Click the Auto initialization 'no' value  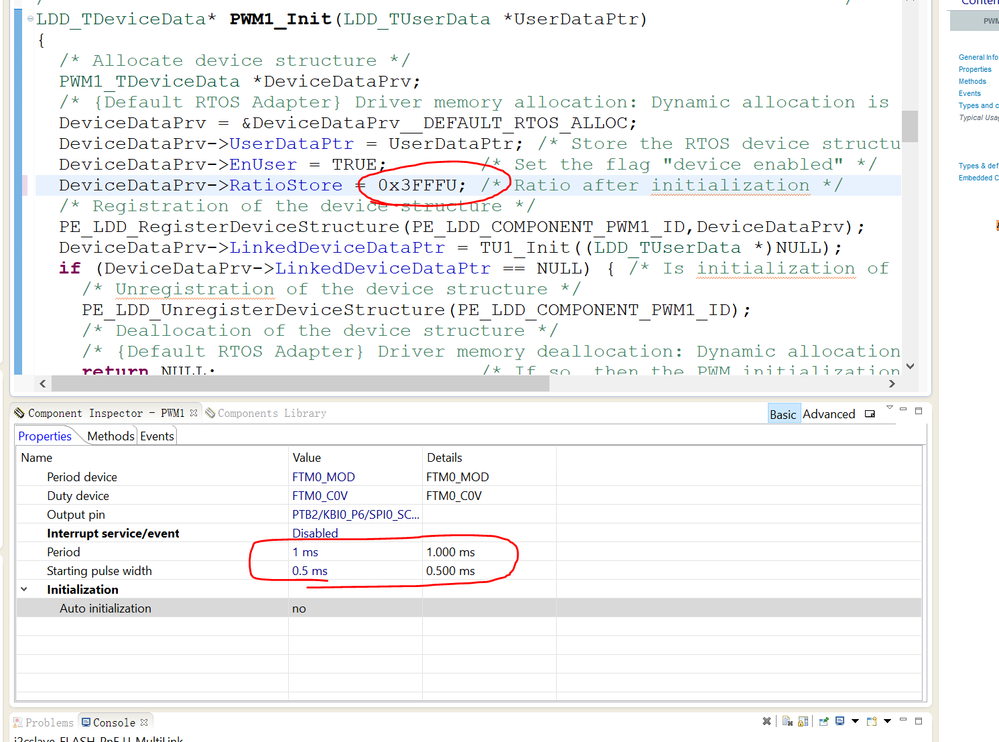point(299,608)
